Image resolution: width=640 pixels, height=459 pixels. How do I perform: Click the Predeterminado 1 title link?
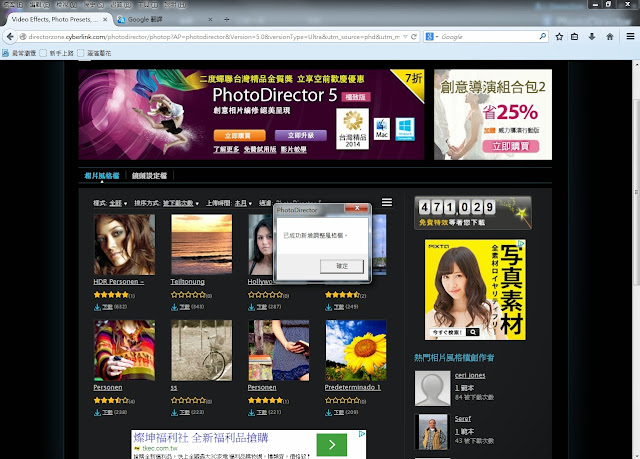point(353,387)
